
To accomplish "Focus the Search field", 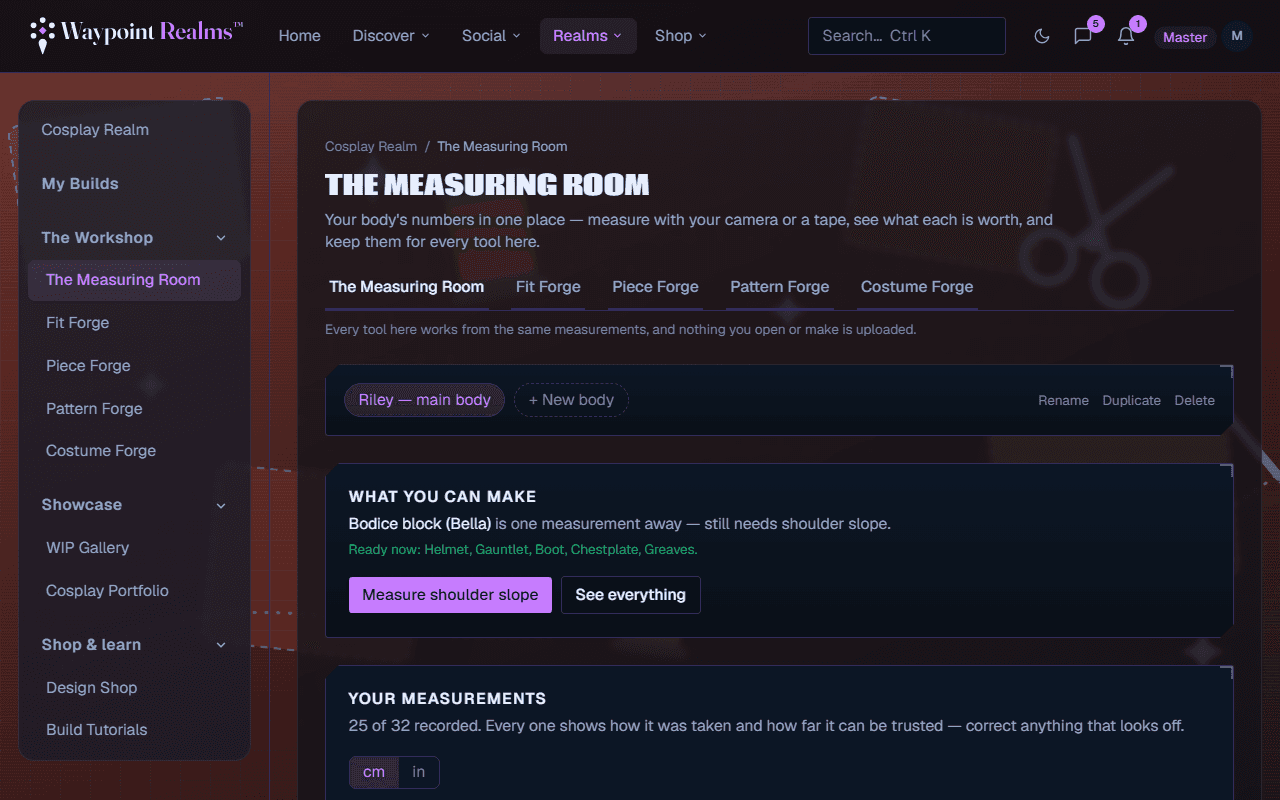I will click(x=907, y=36).
